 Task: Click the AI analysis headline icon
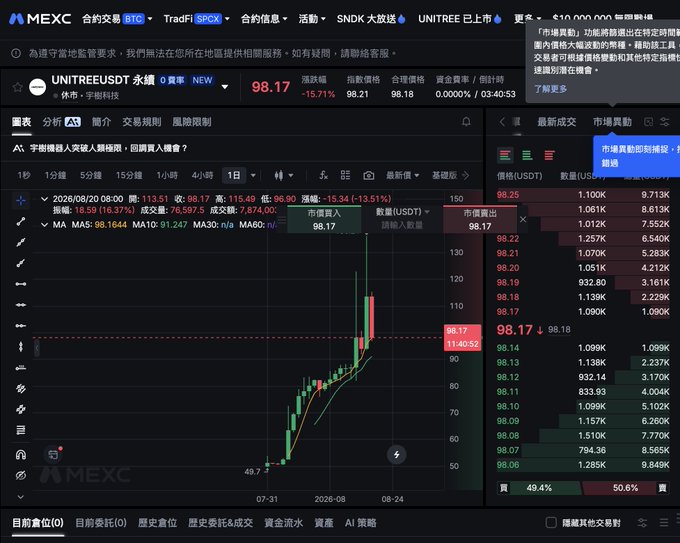point(18,148)
